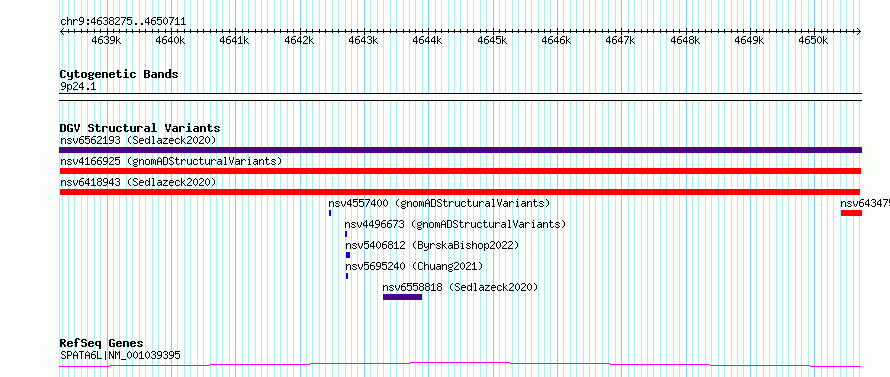The image size is (890, 377).
Task: Click the 4640k ruler position
Action: click(170, 41)
